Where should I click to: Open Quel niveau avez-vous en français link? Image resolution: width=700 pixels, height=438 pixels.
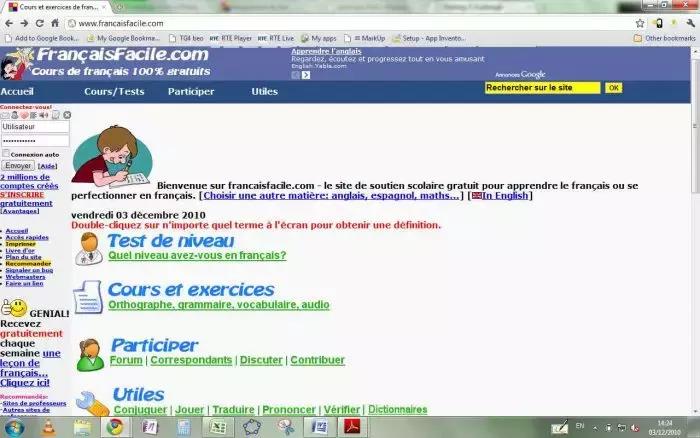(197, 255)
